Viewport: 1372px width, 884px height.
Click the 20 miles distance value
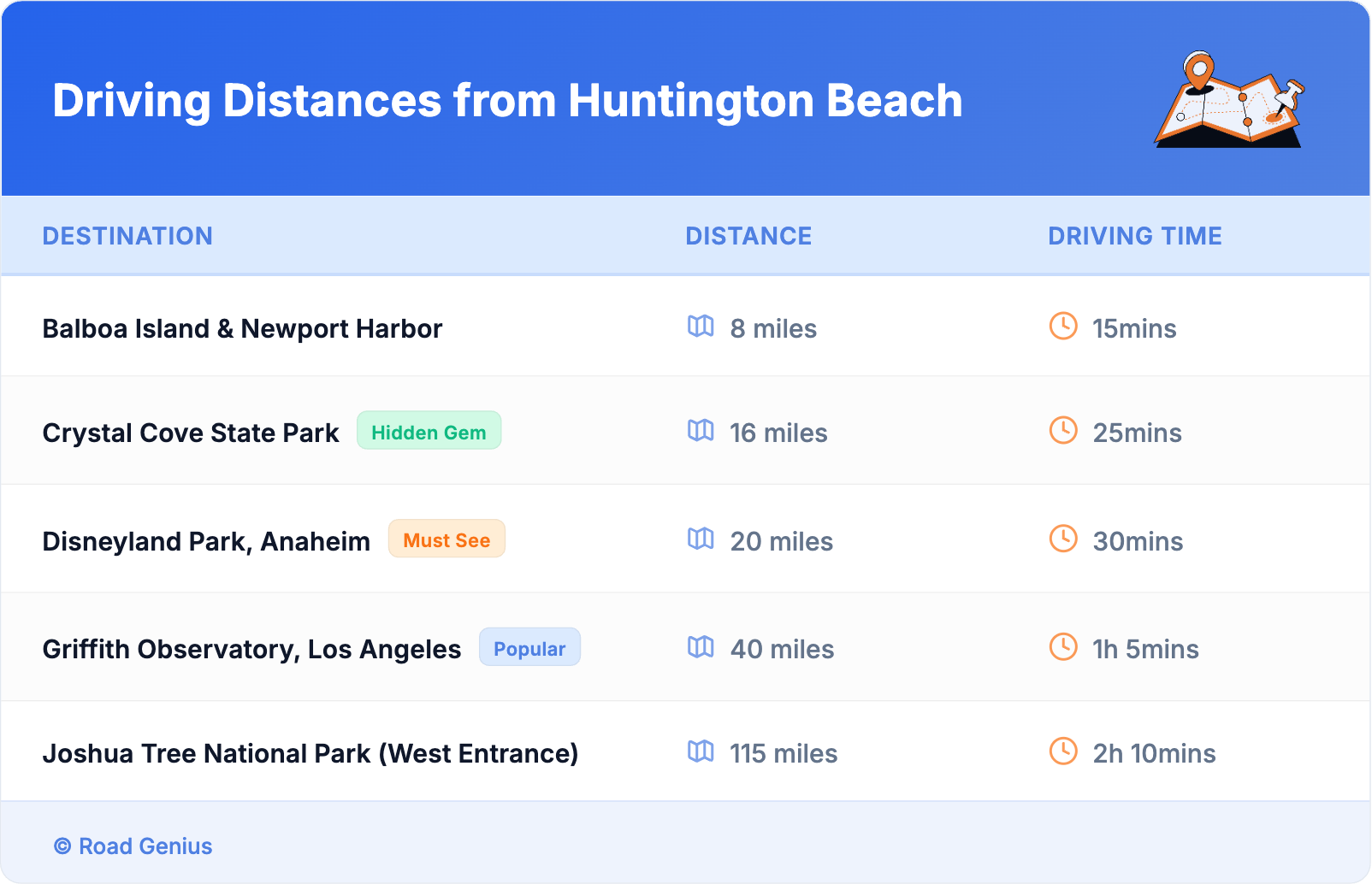pos(781,542)
